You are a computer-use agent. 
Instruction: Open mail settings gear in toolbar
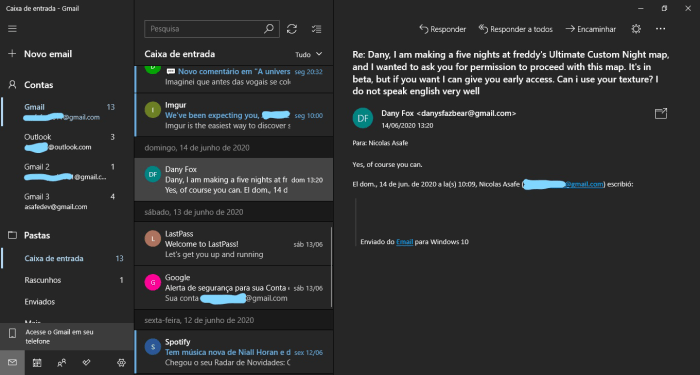click(636, 29)
